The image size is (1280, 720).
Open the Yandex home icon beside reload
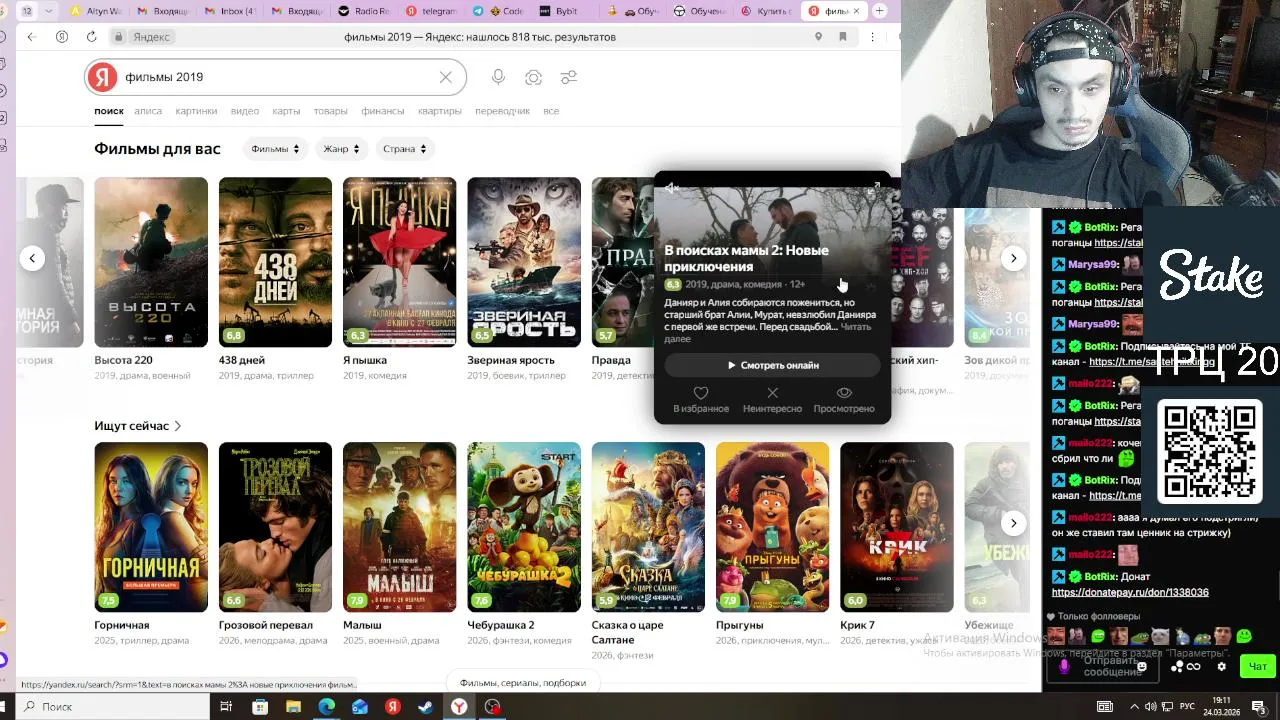pyautogui.click(x=62, y=37)
